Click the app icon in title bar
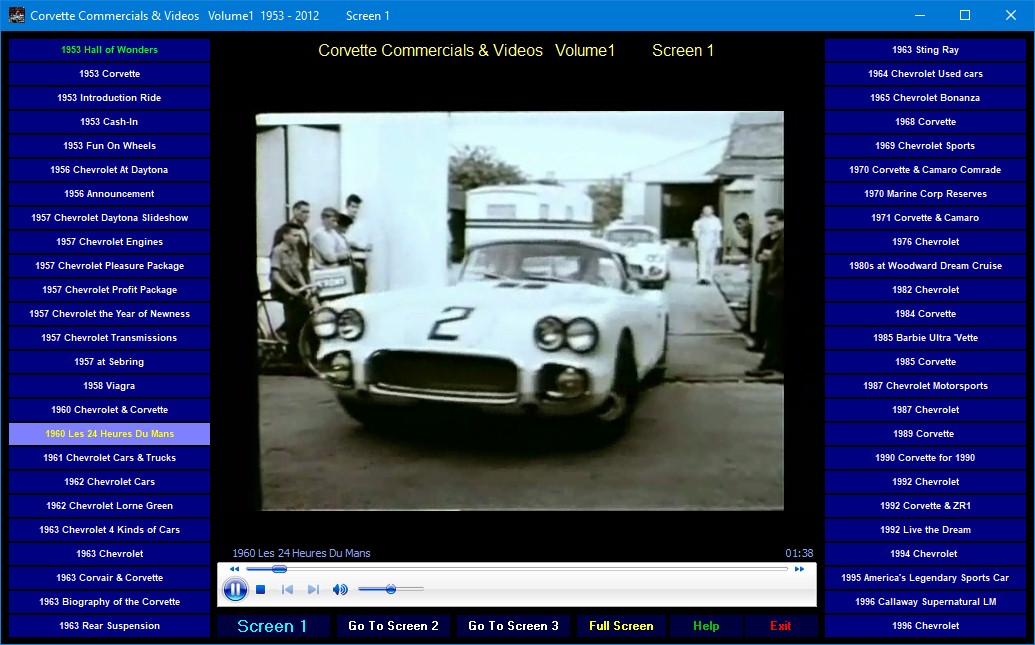 (17, 15)
